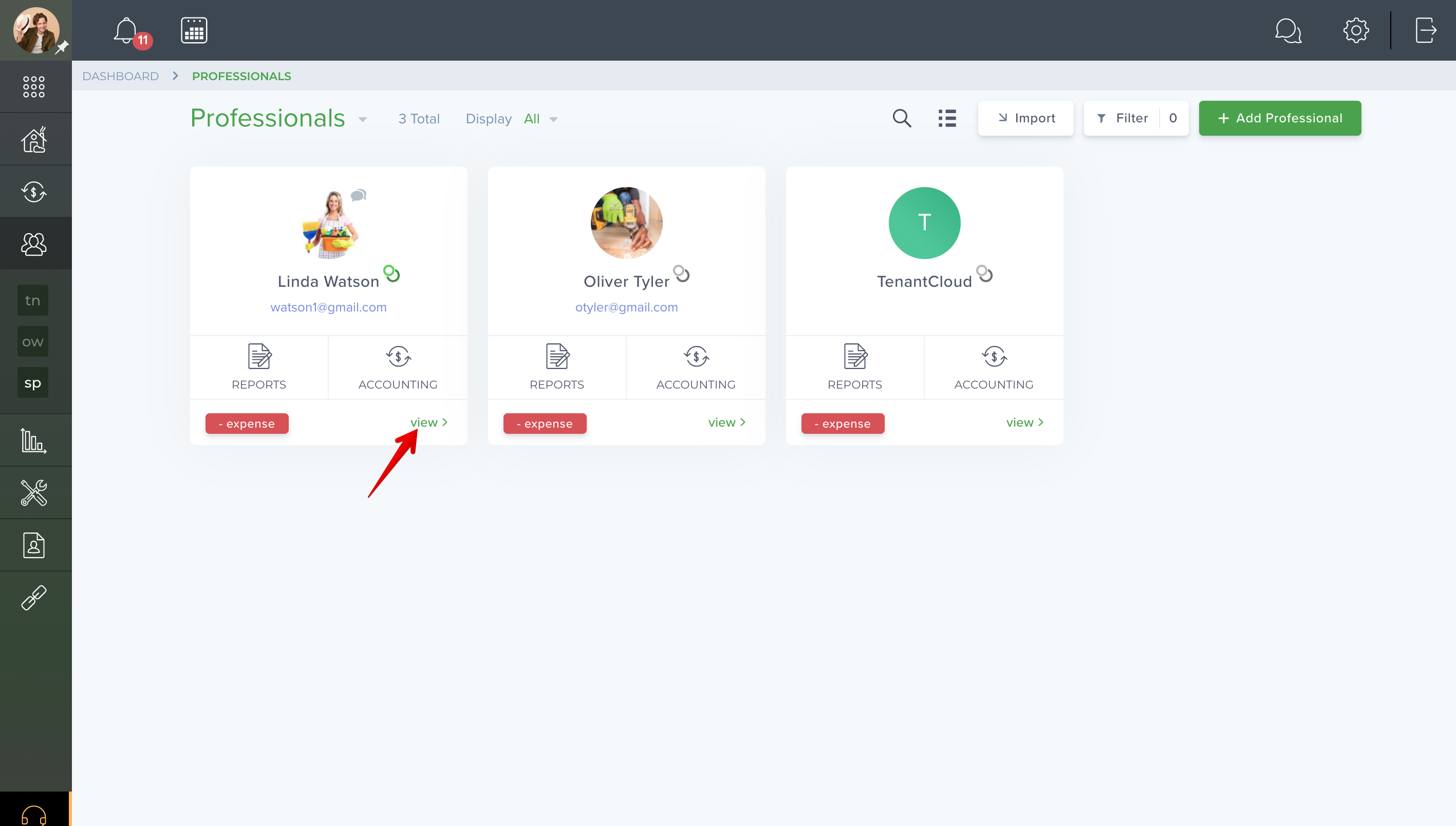Open the calendar icon in top bar
1456x826 pixels.
point(194,30)
